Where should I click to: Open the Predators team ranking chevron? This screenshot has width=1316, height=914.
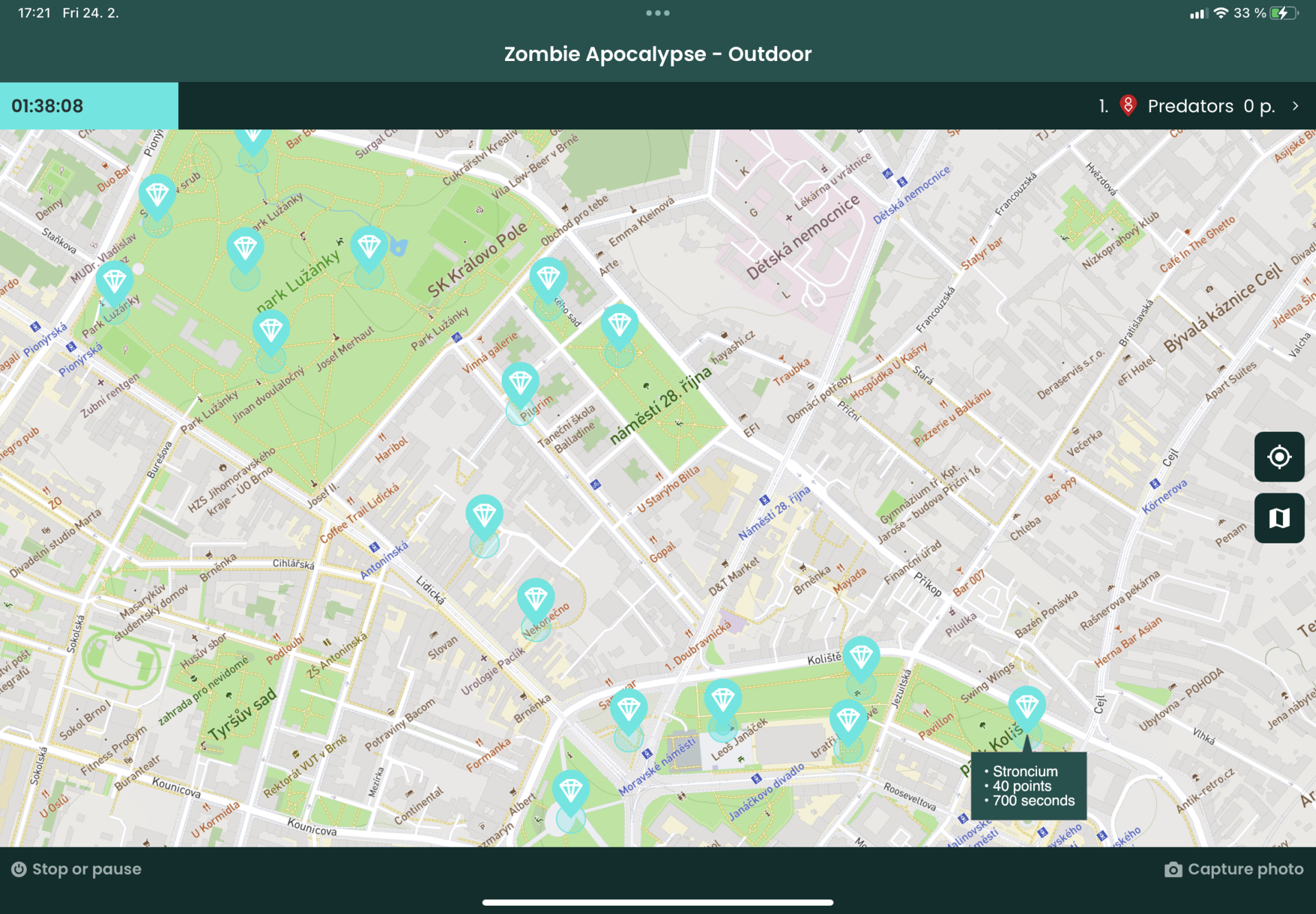click(1295, 106)
